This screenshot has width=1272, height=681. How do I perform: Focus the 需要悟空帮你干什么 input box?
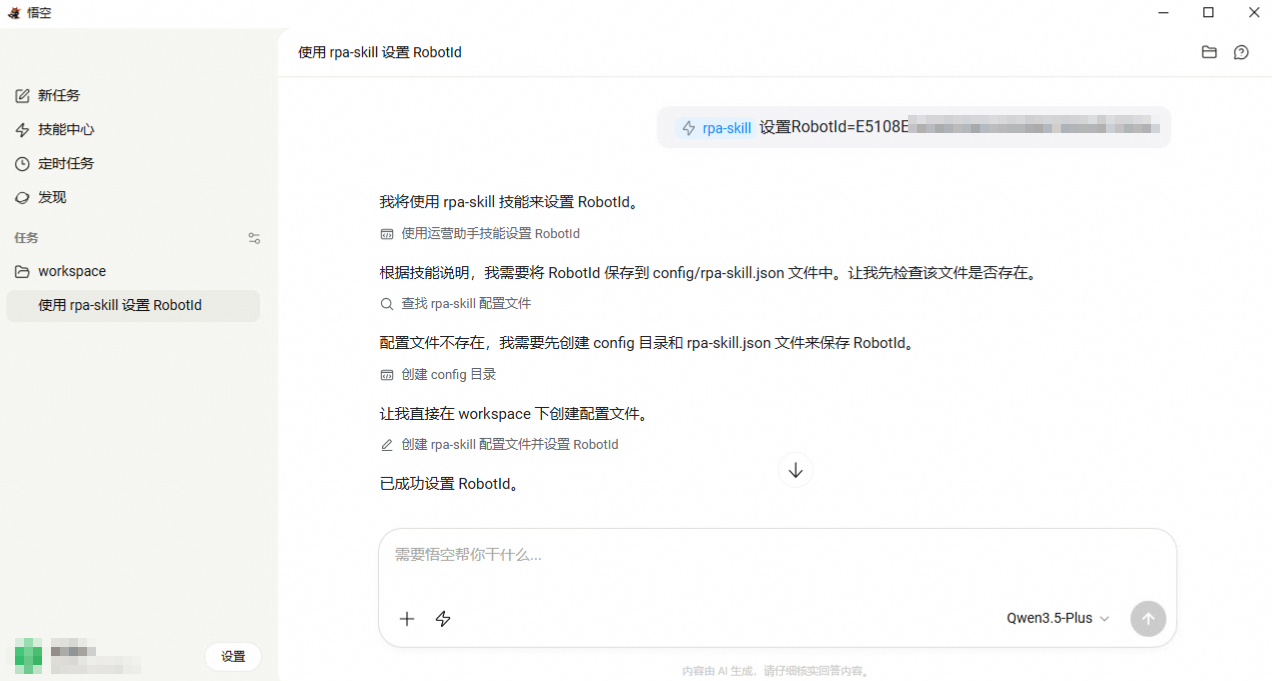tap(777, 555)
